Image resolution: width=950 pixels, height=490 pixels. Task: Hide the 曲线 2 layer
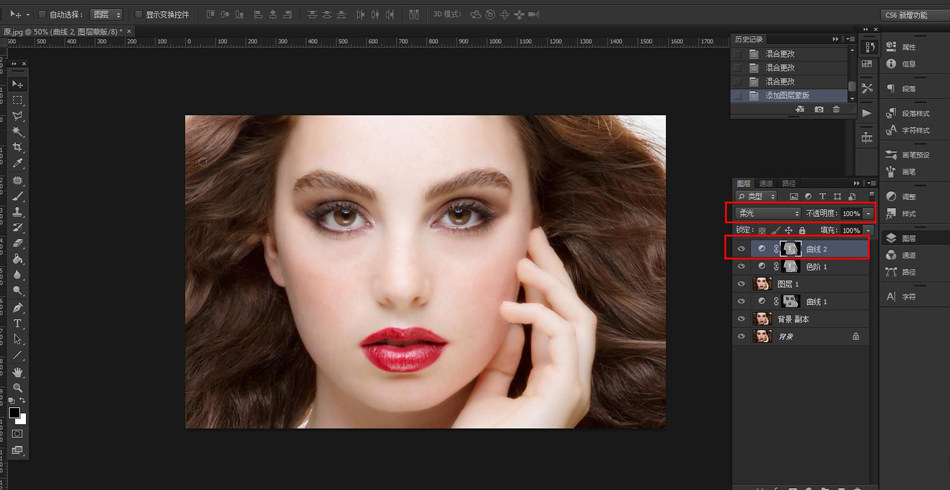pyautogui.click(x=741, y=249)
